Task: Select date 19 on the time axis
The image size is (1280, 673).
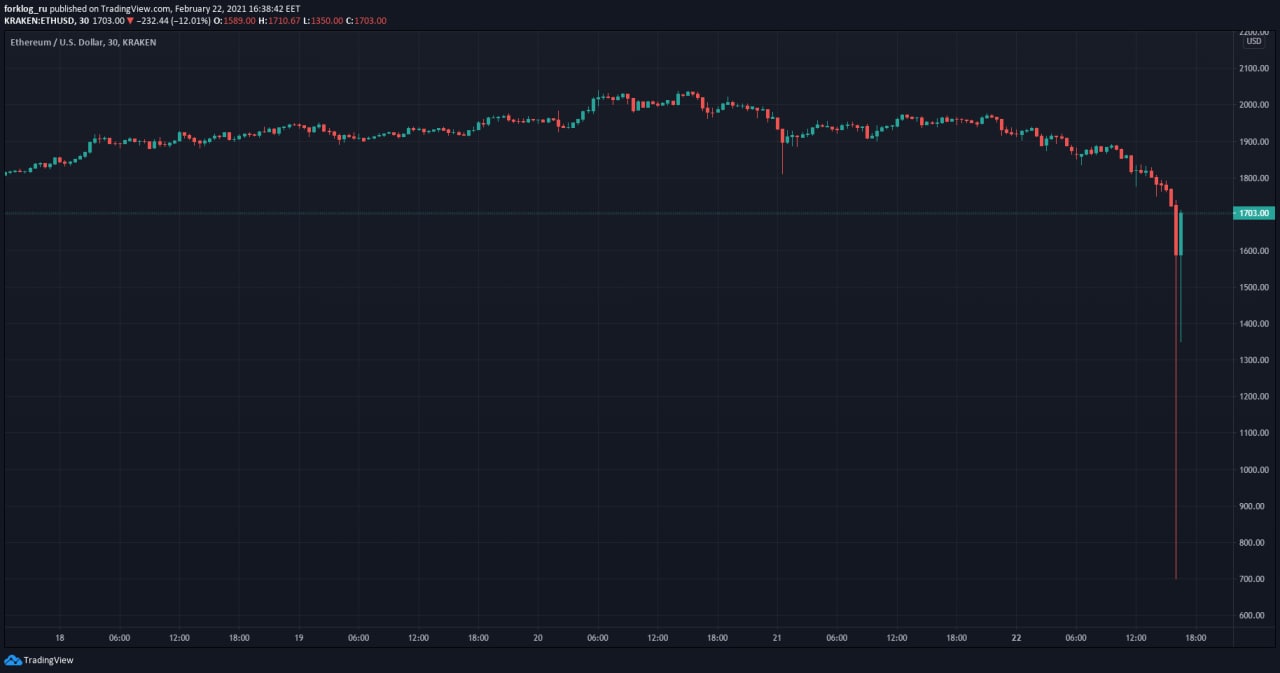Action: click(x=298, y=638)
